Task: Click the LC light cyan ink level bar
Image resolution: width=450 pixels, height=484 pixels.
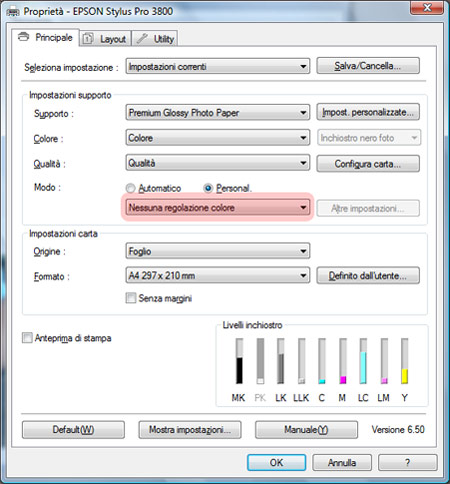Action: click(363, 361)
